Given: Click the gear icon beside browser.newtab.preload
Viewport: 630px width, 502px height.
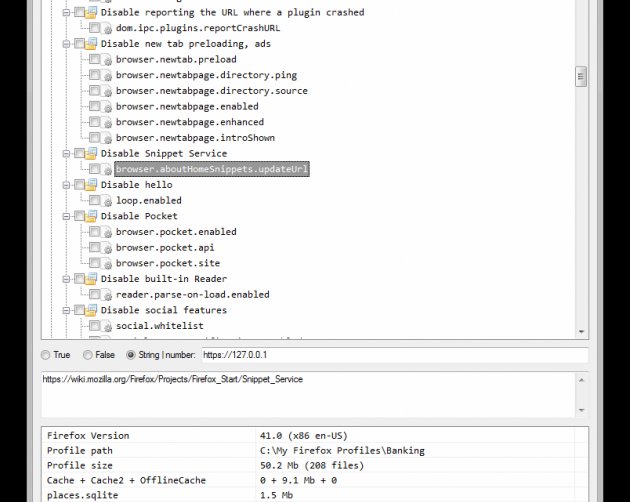Looking at the screenshot, I should [107, 59].
